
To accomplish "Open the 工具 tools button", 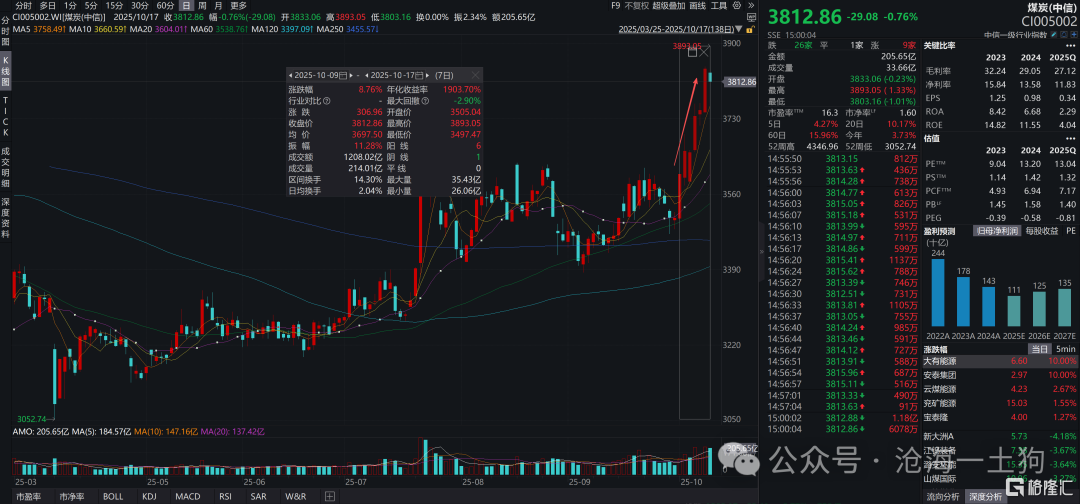I will 719,5.
